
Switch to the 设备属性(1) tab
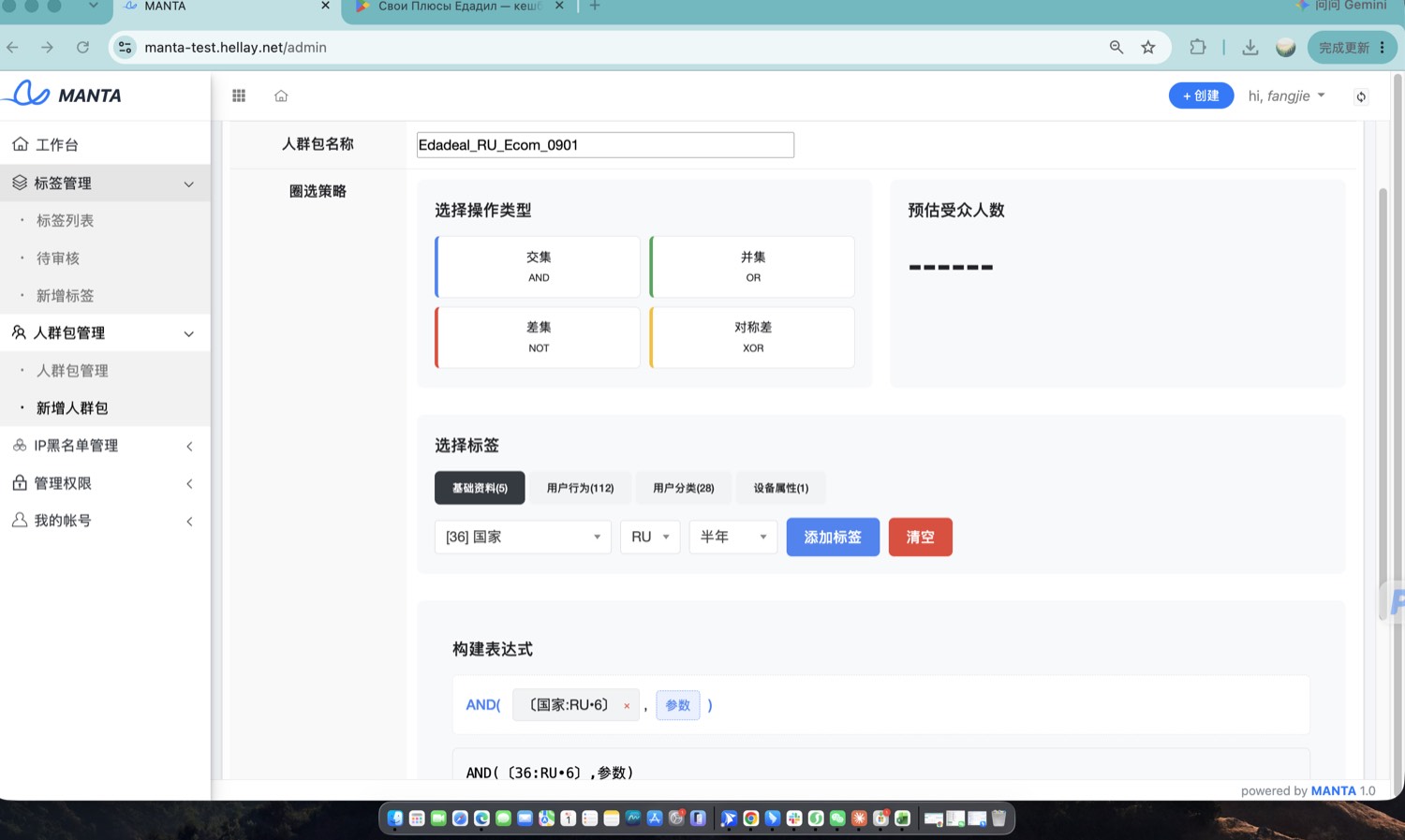tap(781, 488)
